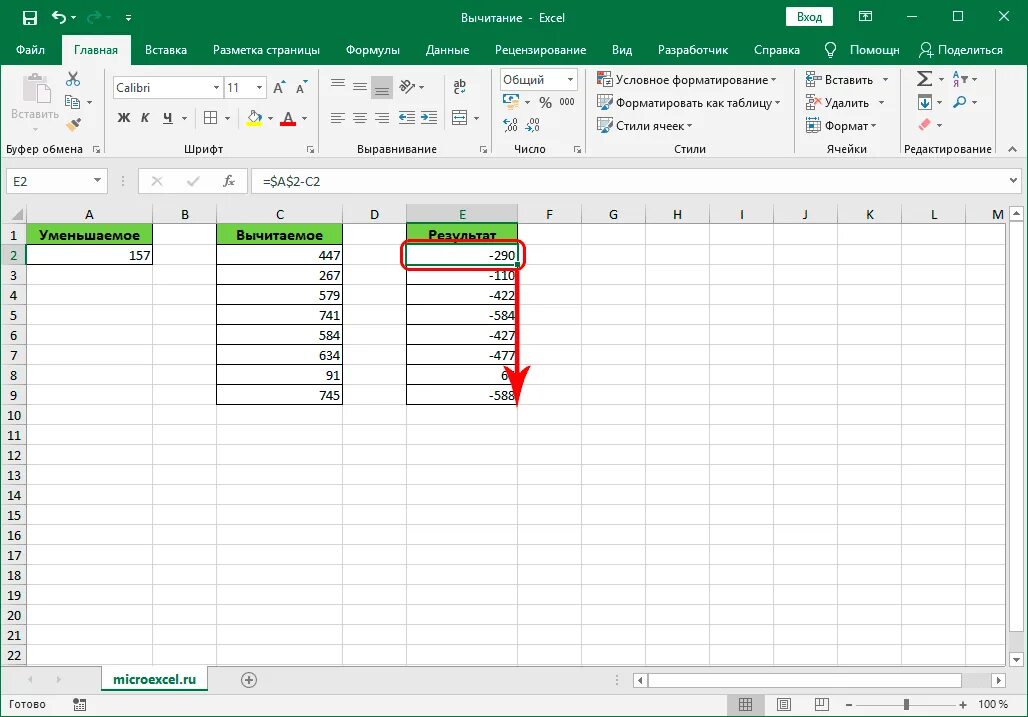Click the Cut scissors icon
This screenshot has height=717, width=1028.
tap(73, 79)
